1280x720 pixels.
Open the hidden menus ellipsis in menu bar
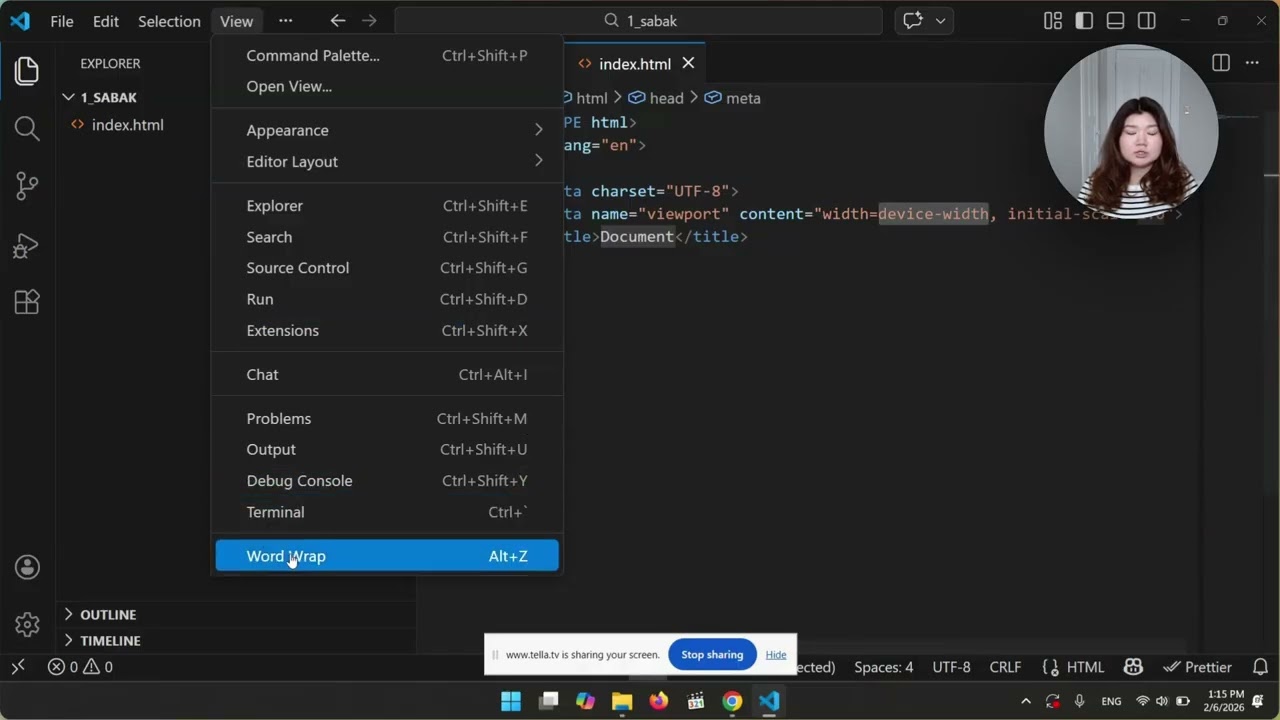tap(286, 21)
